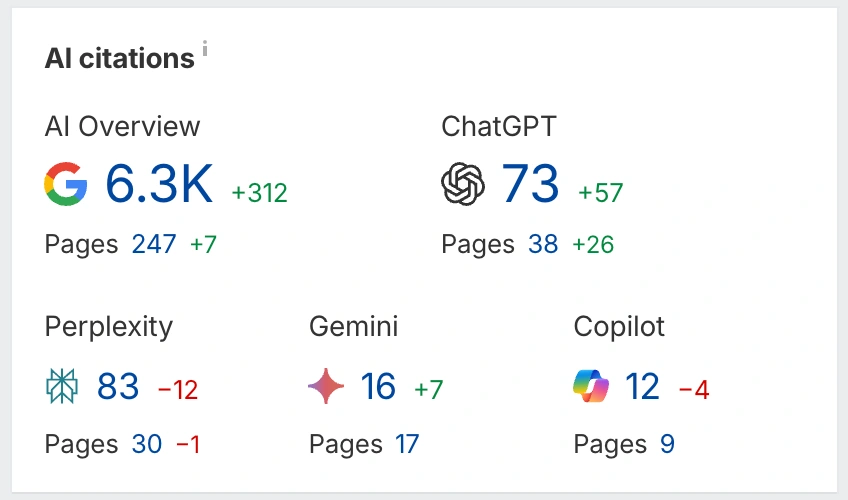Open the 83 Perplexity citations count
The image size is (848, 500).
click(118, 386)
